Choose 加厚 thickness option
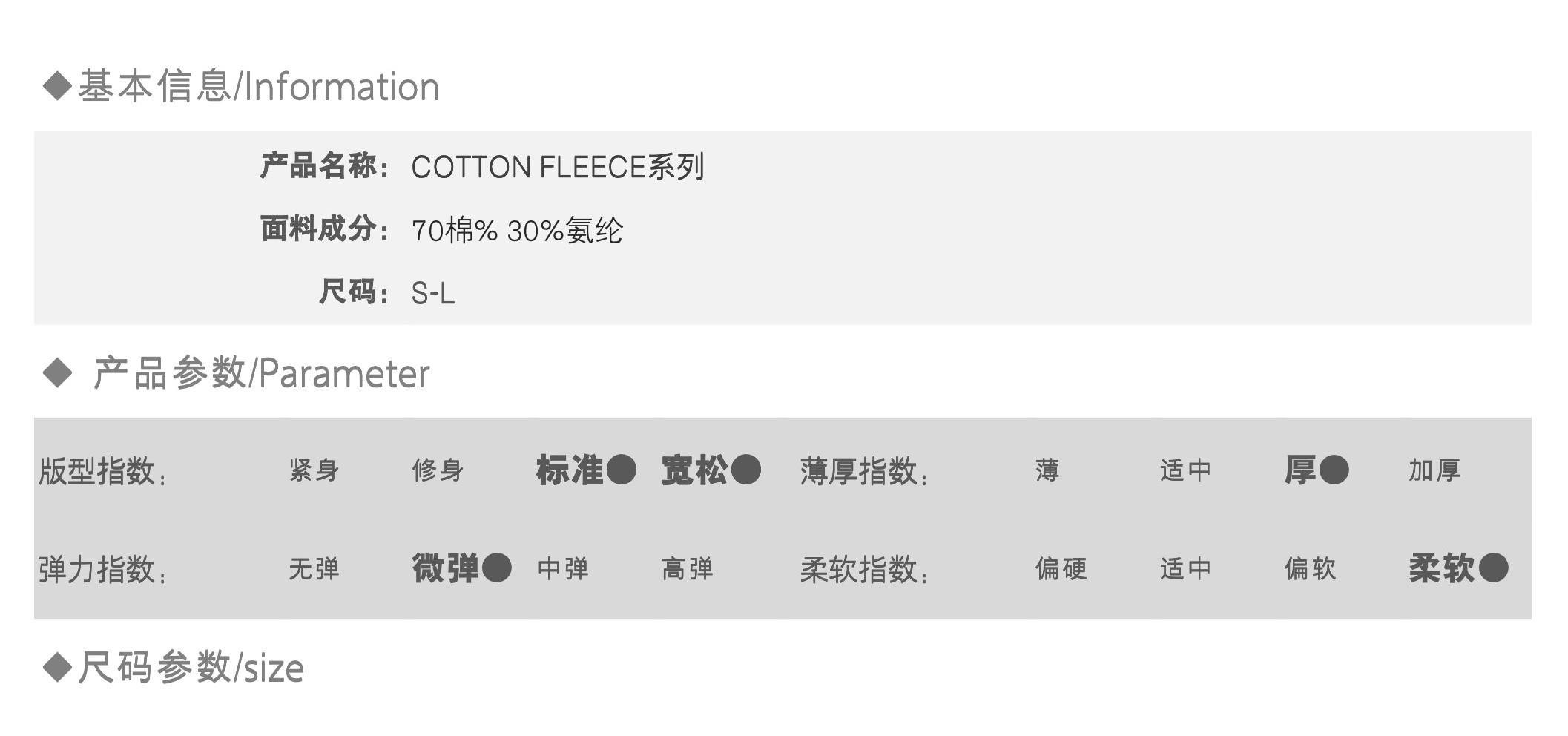 1434,470
